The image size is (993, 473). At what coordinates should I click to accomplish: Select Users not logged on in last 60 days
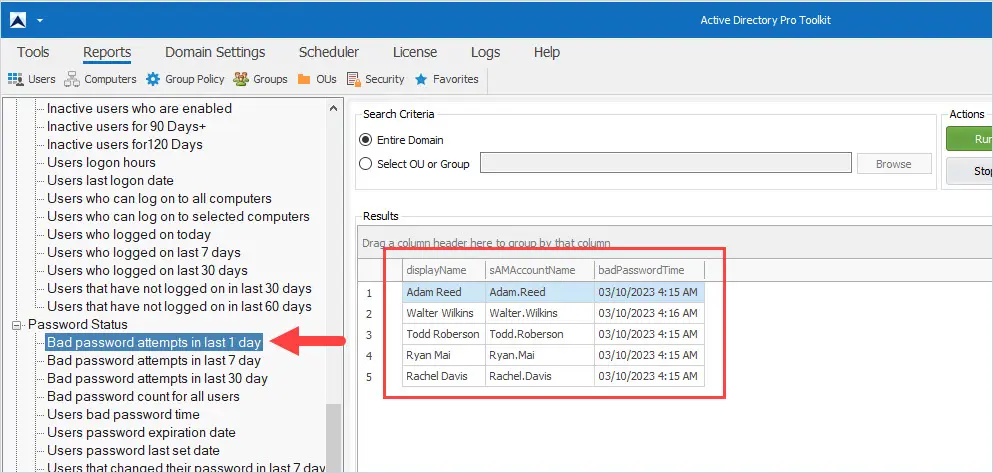[179, 306]
